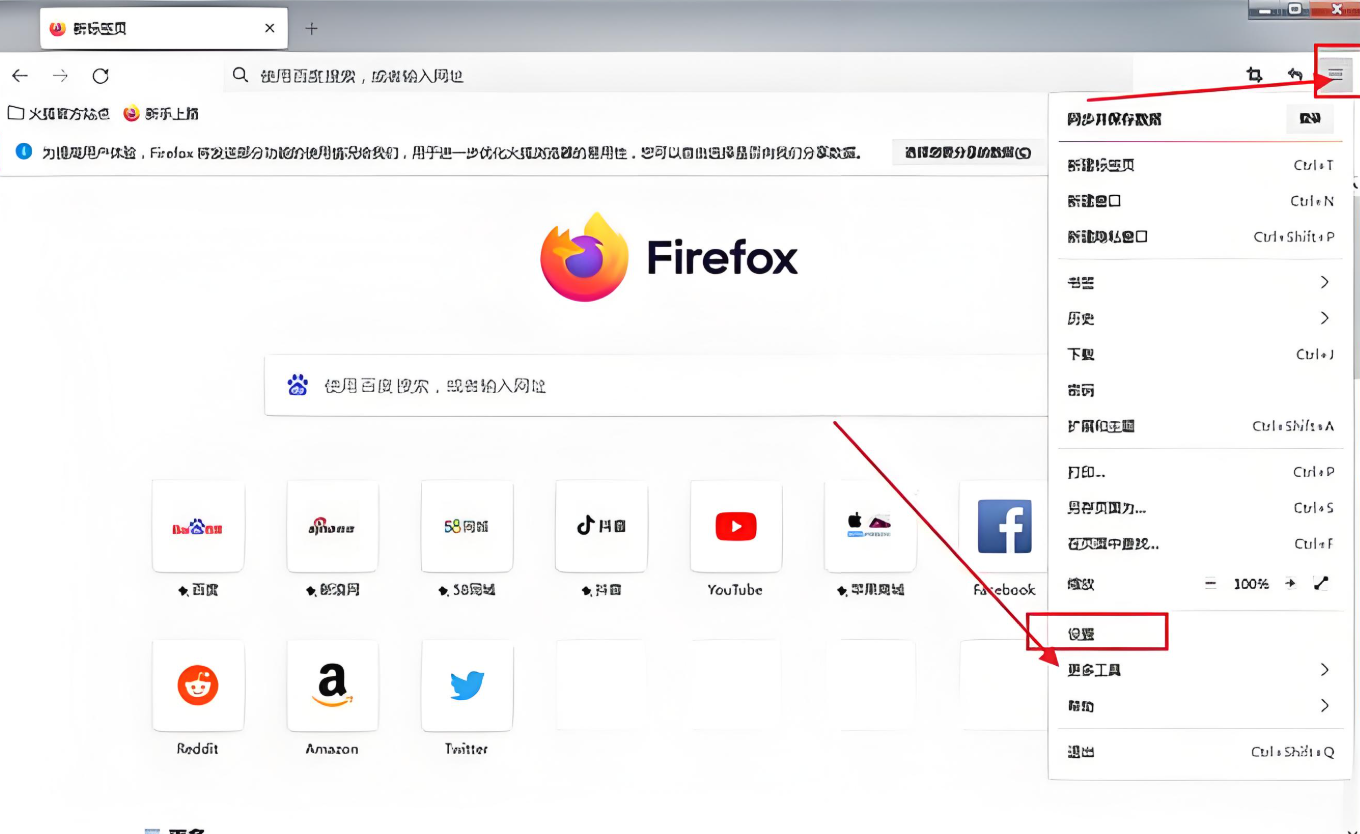Screen dimensions: 1360x834
Task: Choose the Ctrl+N new window menu item
Action: pyautogui.click(x=1200, y=201)
